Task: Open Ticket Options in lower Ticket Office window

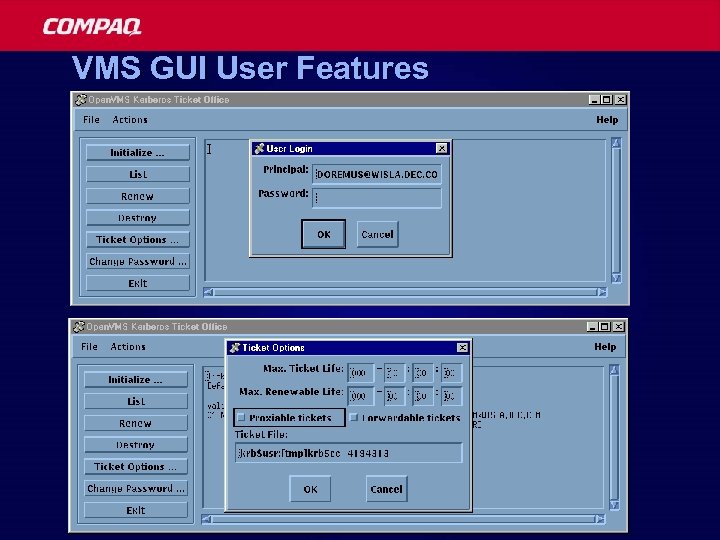Action: (x=135, y=467)
